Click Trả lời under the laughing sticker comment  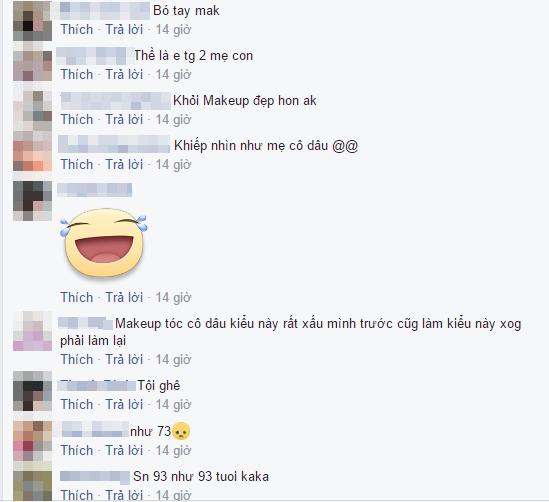[x=124, y=298]
